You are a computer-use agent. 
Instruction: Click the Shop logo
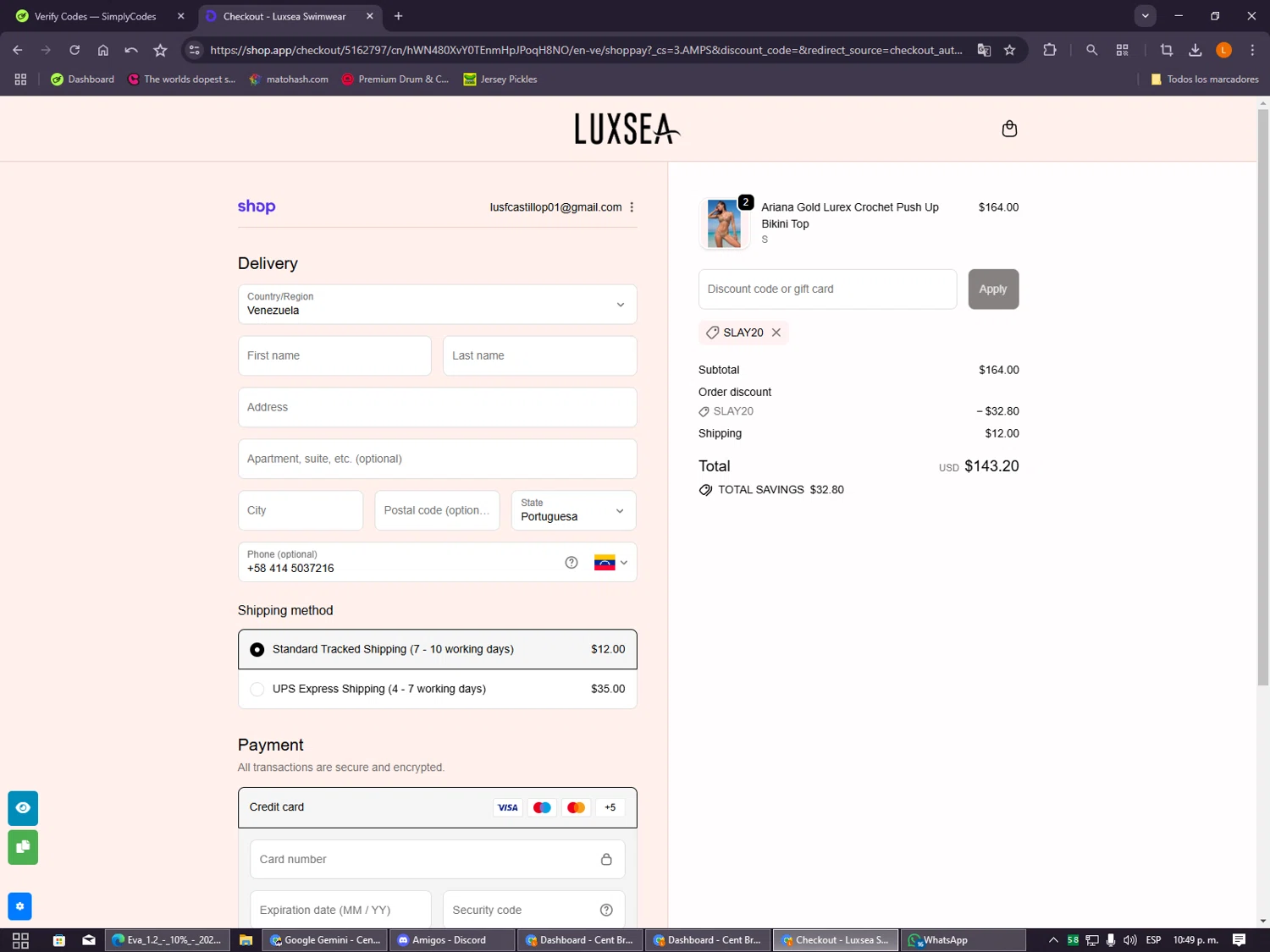pyautogui.click(x=257, y=206)
